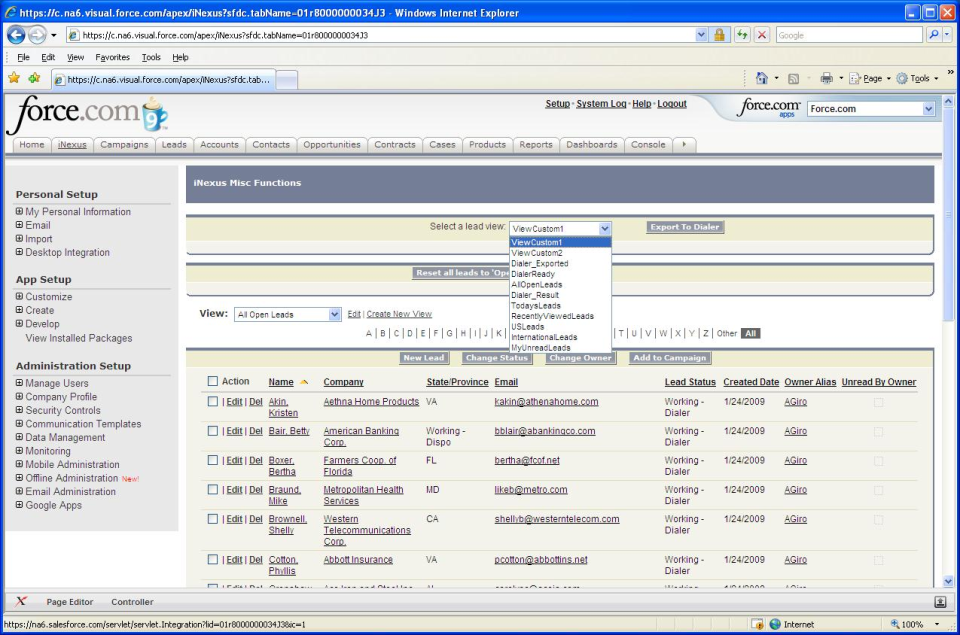Click the address bar security lock icon
The height and width of the screenshot is (635, 960).
click(719, 35)
